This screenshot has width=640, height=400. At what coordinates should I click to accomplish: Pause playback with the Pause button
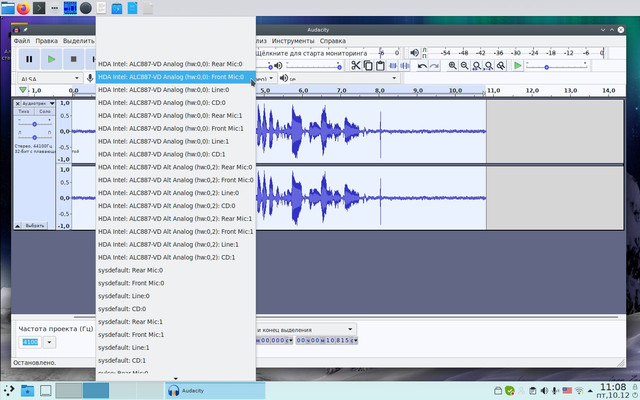click(x=29, y=59)
